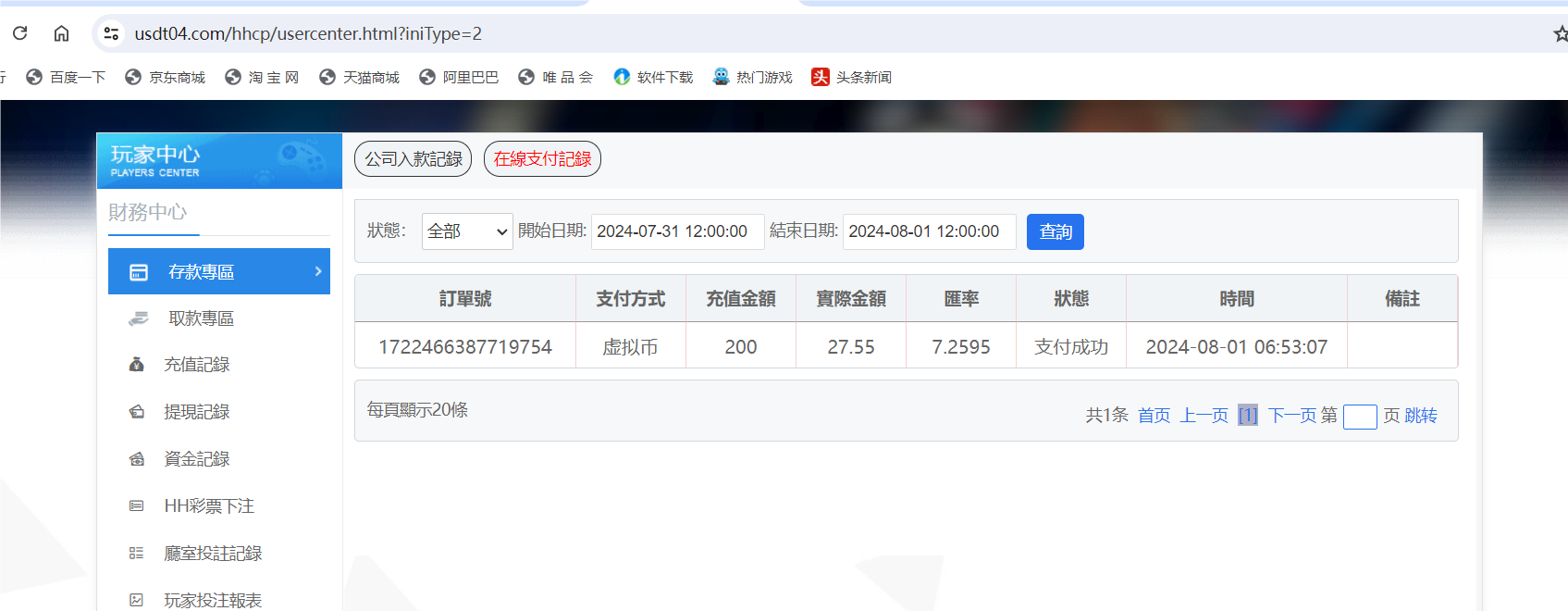Viewport: 1568px width, 611px height.
Task: Click the 存款專區 card icon in sidebar
Action: (139, 272)
